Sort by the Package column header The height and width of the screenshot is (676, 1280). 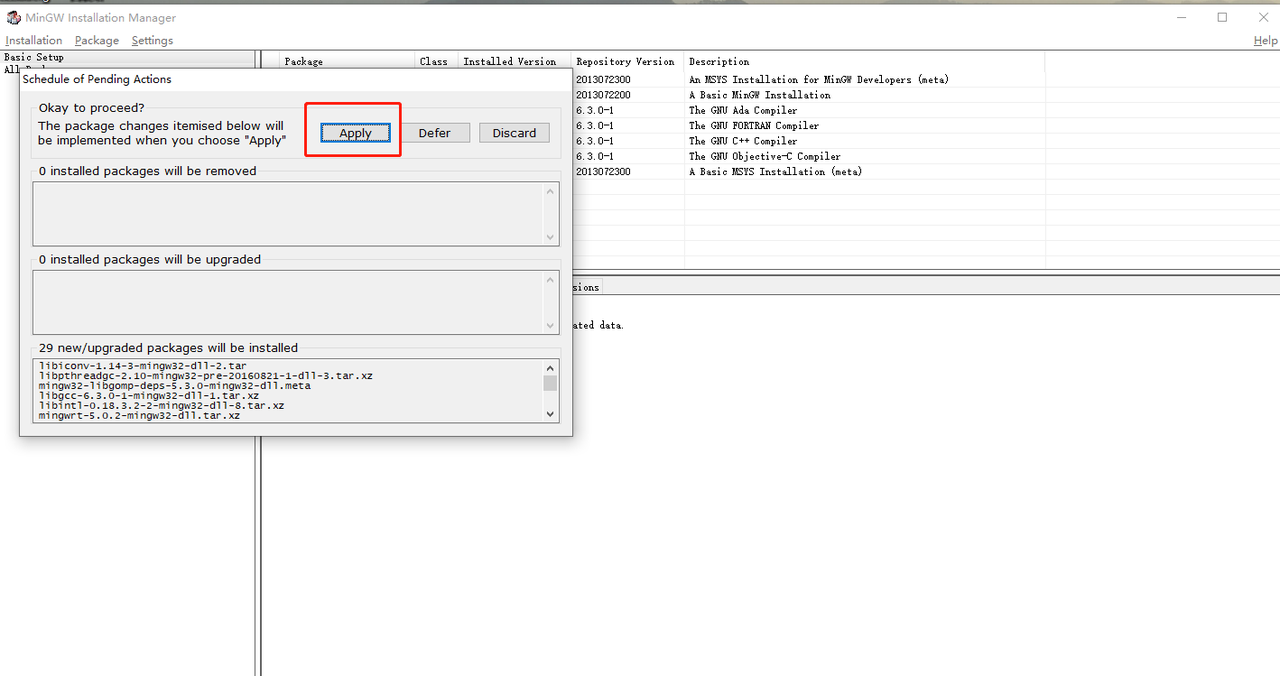click(x=347, y=61)
